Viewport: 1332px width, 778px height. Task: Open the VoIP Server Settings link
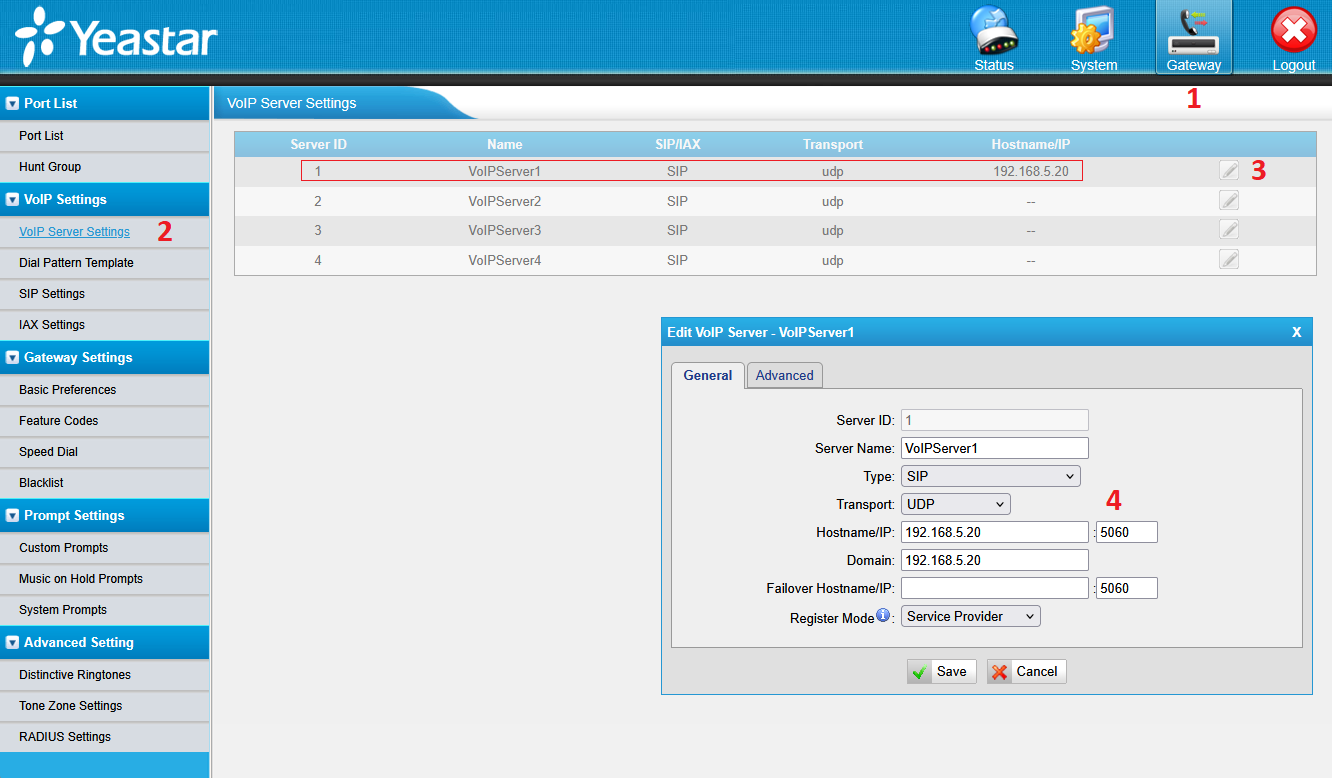click(x=74, y=232)
